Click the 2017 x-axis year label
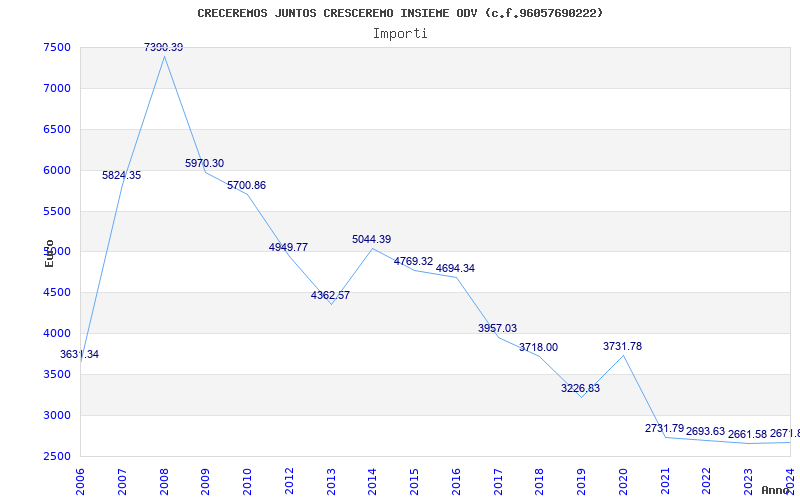The width and height of the screenshot is (800, 500). tap(498, 482)
